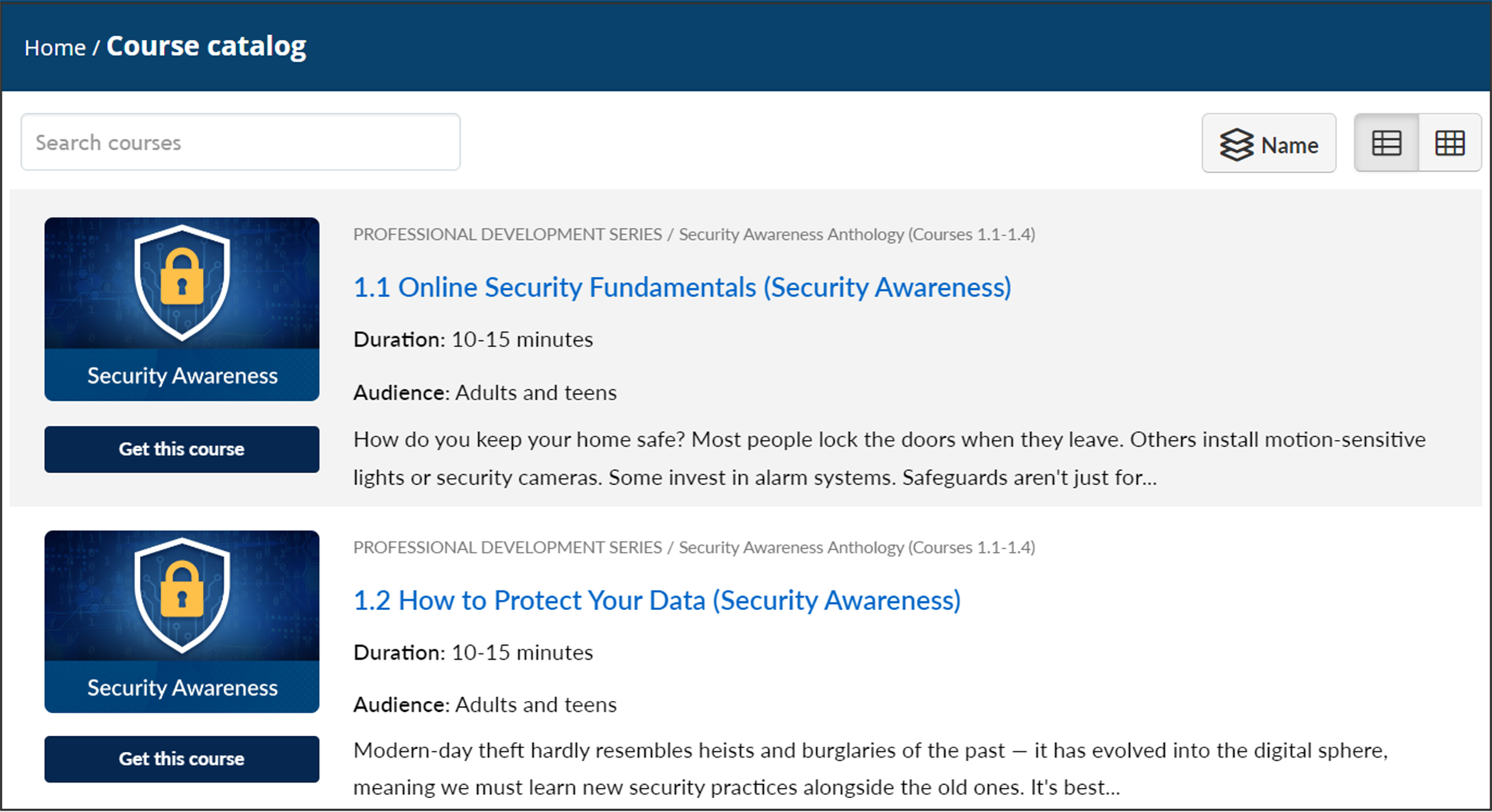Click the padlock shield icon for course 1.1

point(182,282)
